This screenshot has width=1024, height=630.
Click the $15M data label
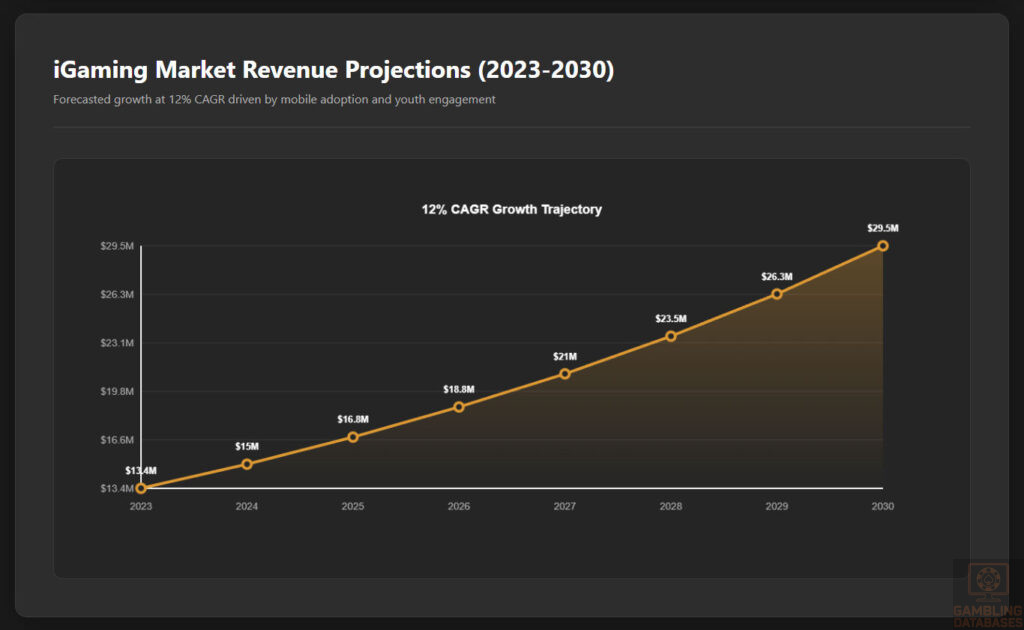pyautogui.click(x=246, y=446)
